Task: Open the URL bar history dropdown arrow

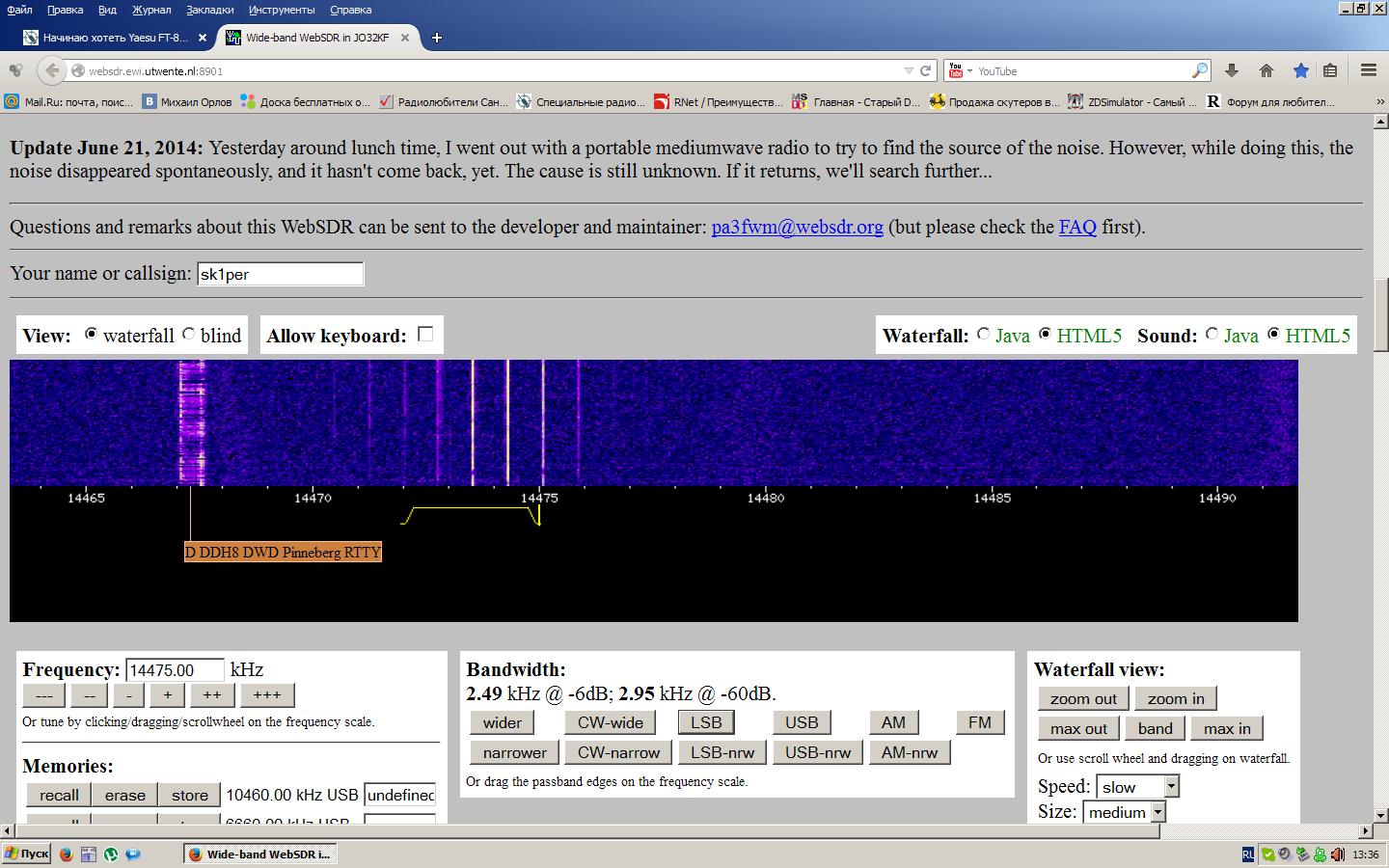Action: pos(909,70)
